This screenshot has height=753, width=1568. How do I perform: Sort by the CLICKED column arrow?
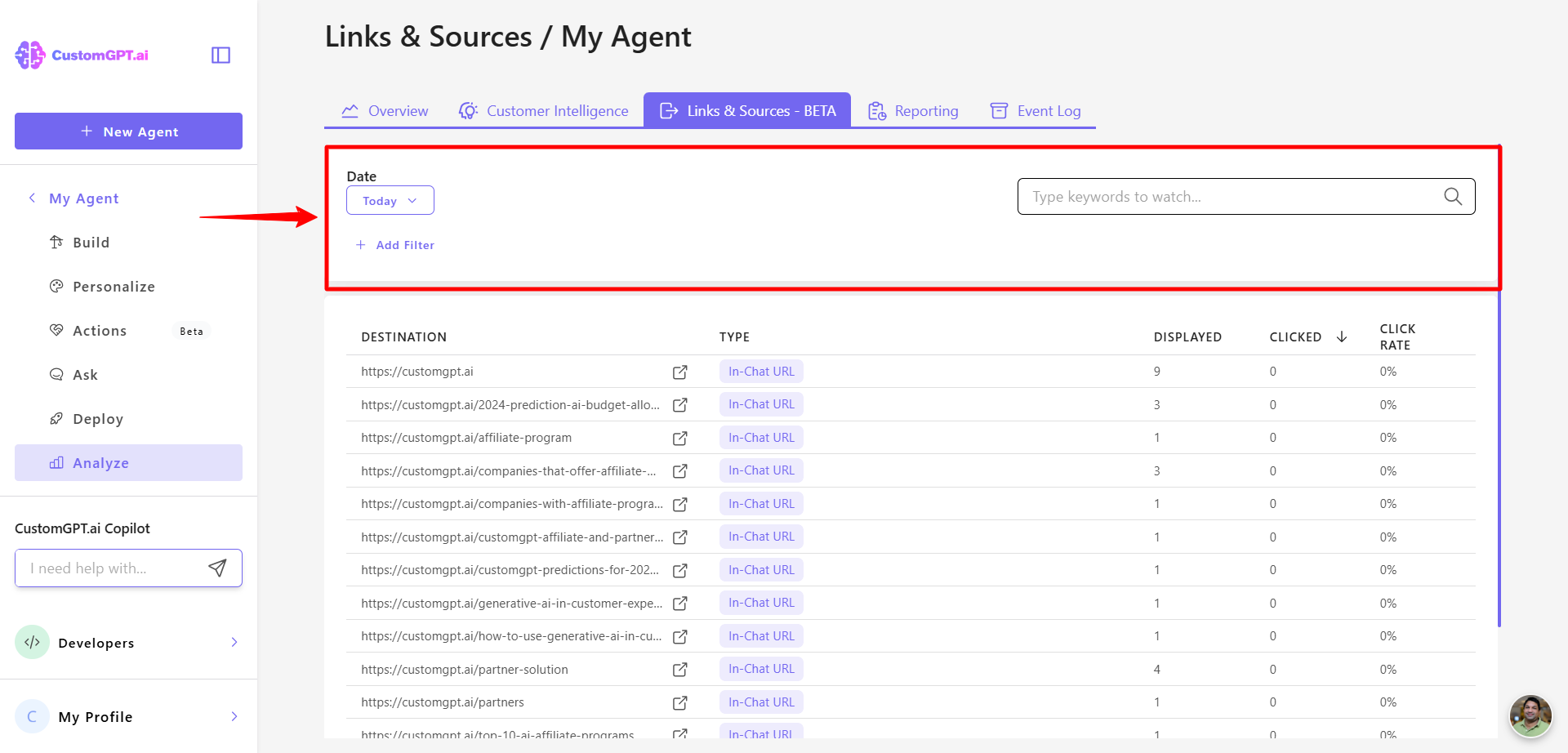coord(1342,336)
